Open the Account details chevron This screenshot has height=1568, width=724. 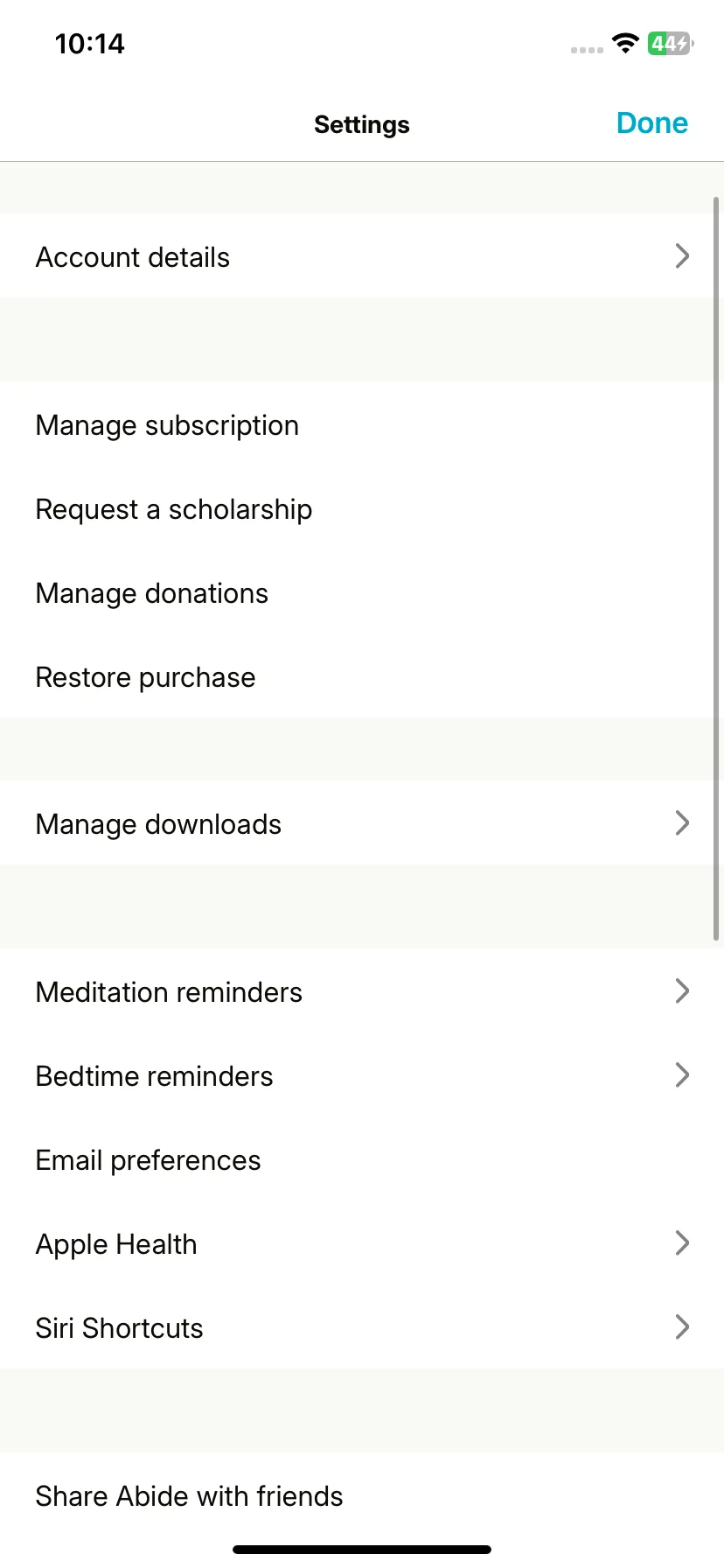683,255
